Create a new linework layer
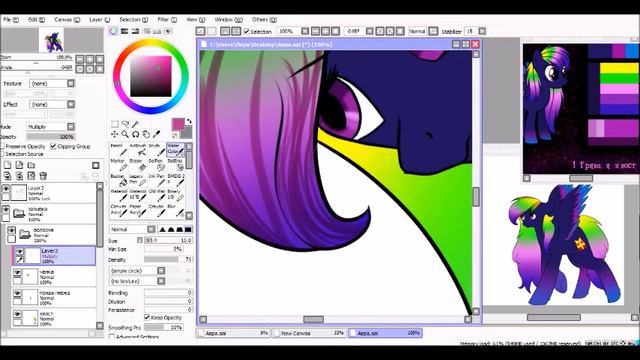640x360 pixels. (x=19, y=165)
